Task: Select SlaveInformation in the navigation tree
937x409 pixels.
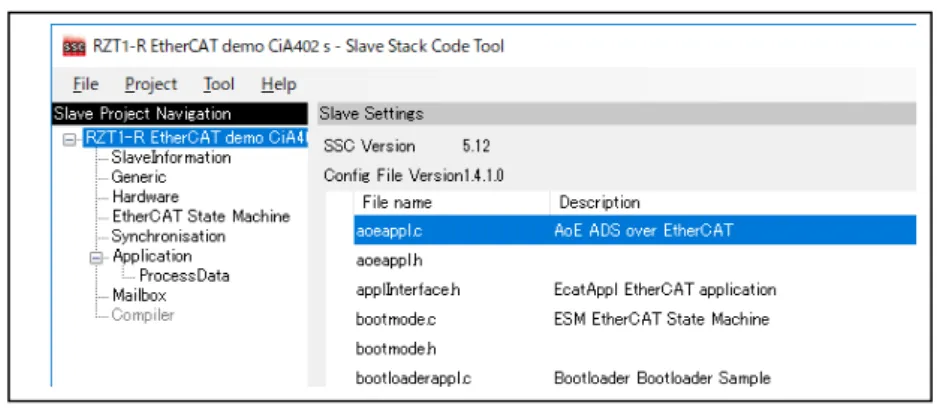Action: pyautogui.click(x=171, y=158)
